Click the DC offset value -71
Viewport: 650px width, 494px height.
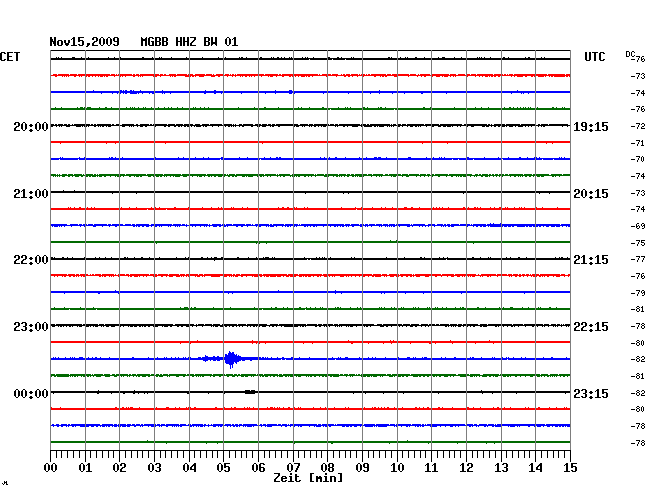click(638, 143)
